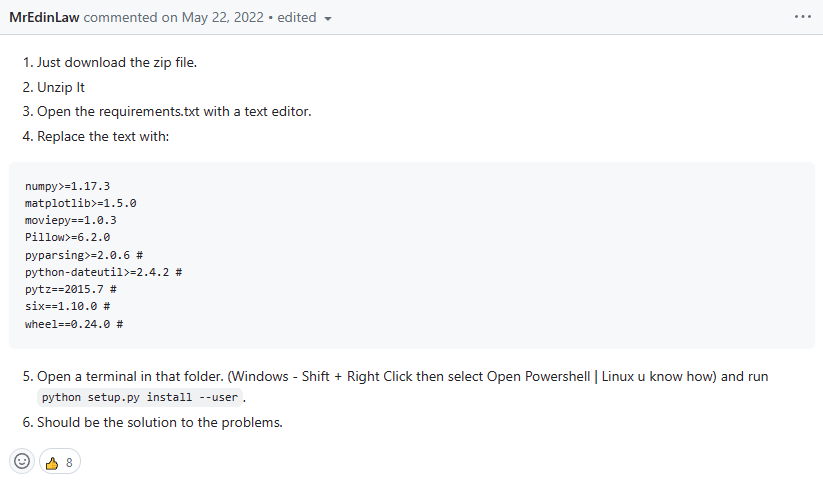Image resolution: width=823 pixels, height=484 pixels.
Task: Click the inline code 'python setup.py install --user'
Action: point(140,397)
